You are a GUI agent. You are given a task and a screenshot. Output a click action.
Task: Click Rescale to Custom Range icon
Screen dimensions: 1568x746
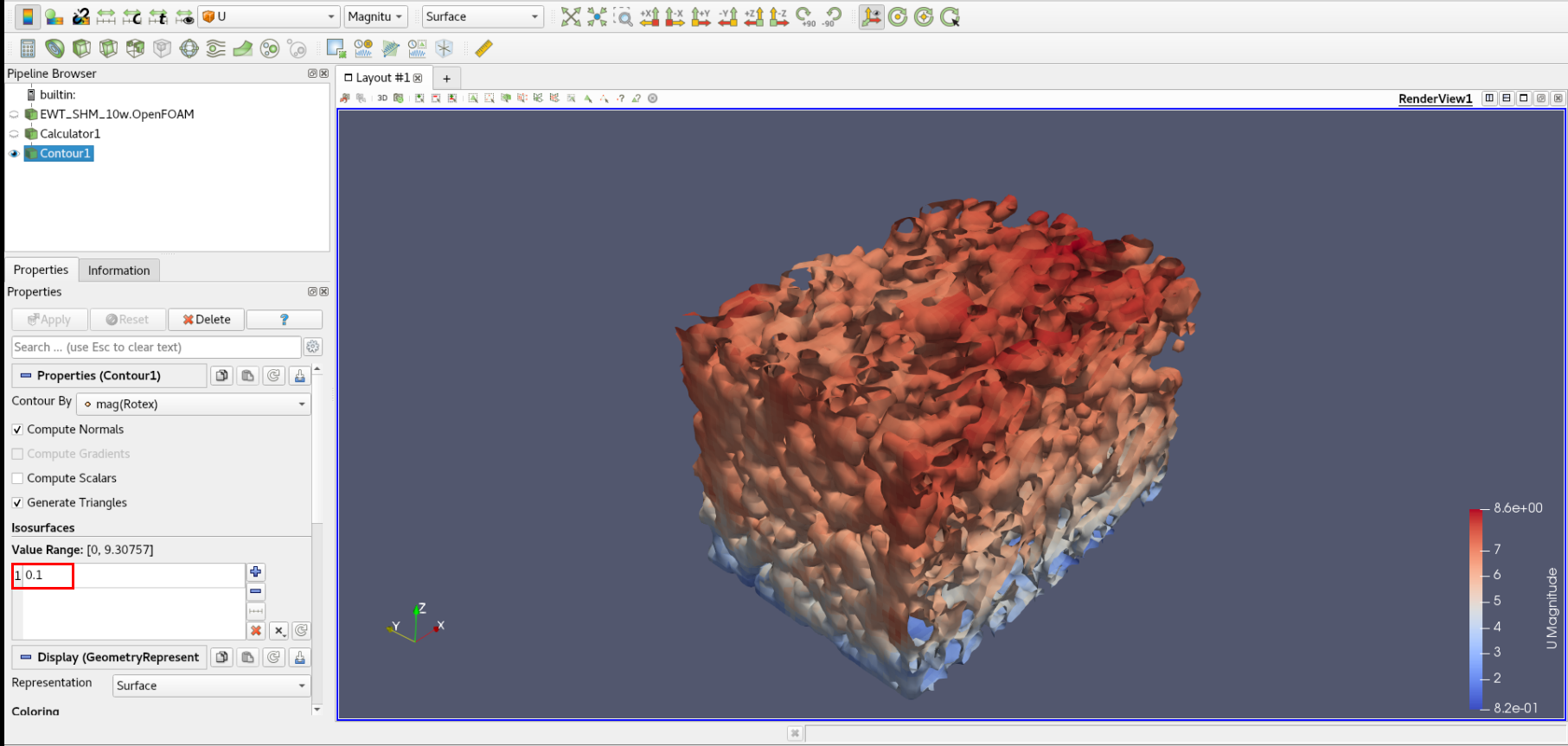[x=132, y=16]
